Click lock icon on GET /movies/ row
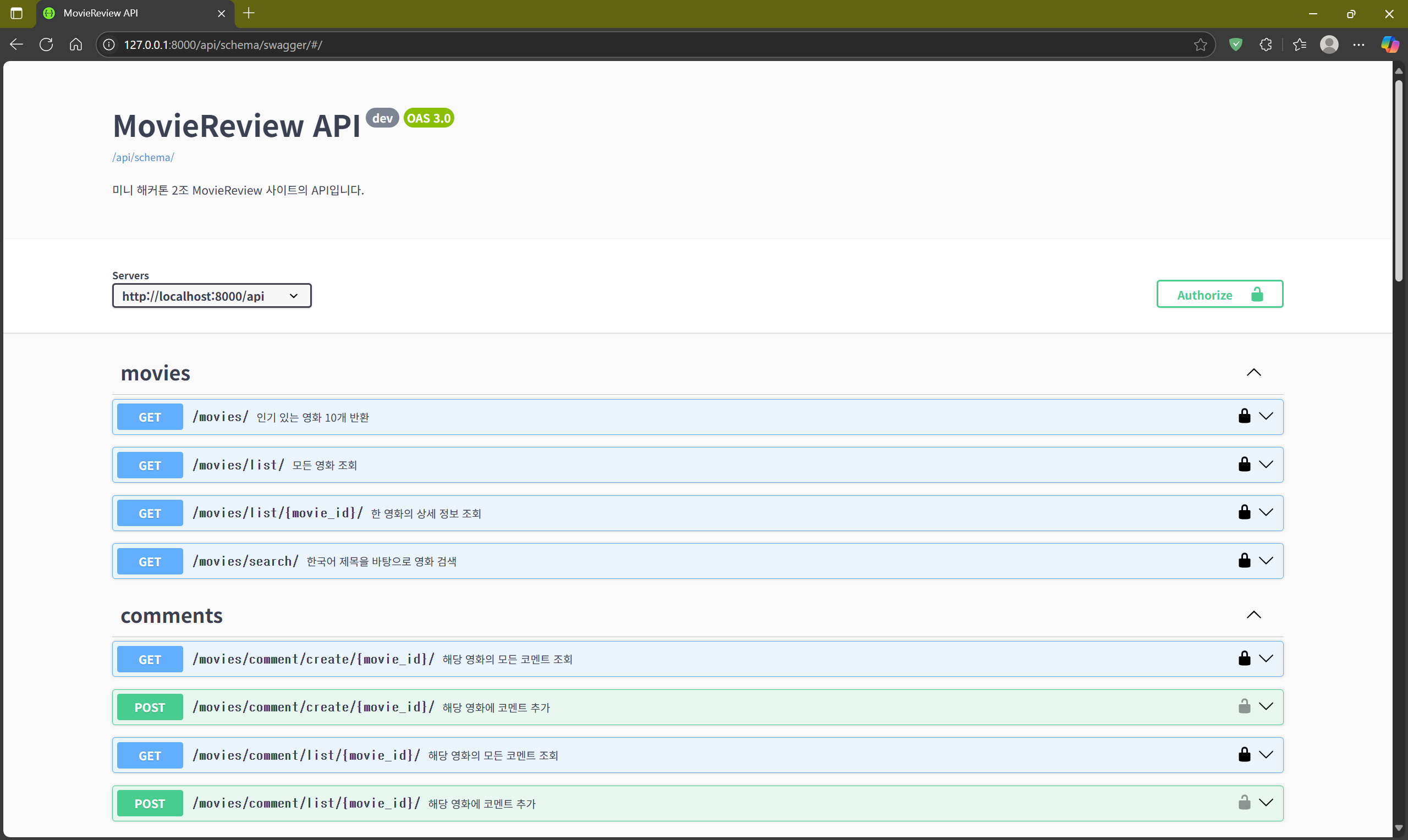 (1244, 416)
